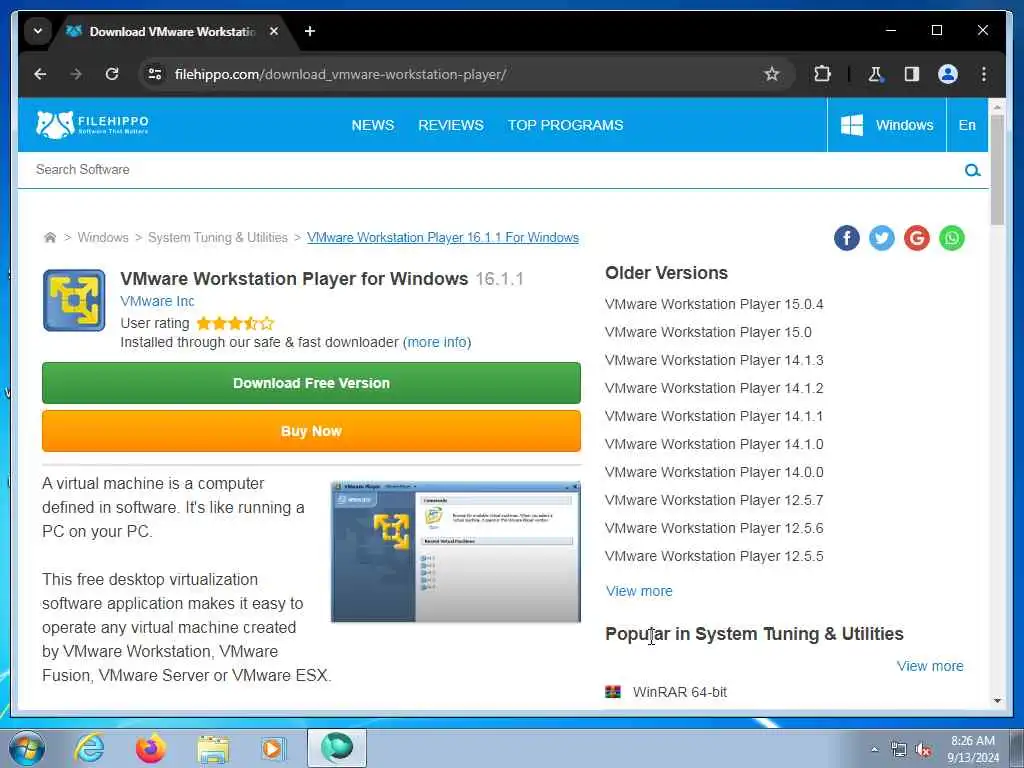This screenshot has height=768, width=1024.
Task: Click the Download Free Version button
Action: (312, 383)
